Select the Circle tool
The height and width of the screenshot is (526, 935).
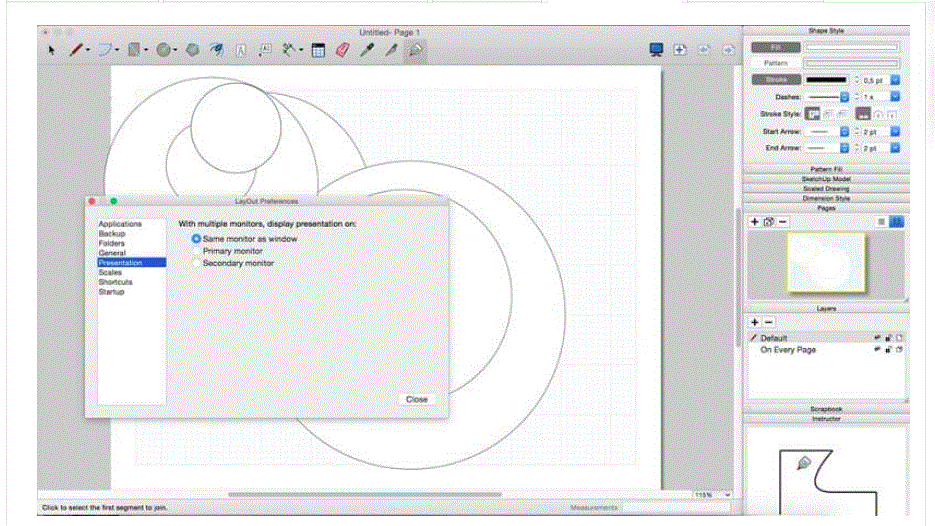pos(163,50)
